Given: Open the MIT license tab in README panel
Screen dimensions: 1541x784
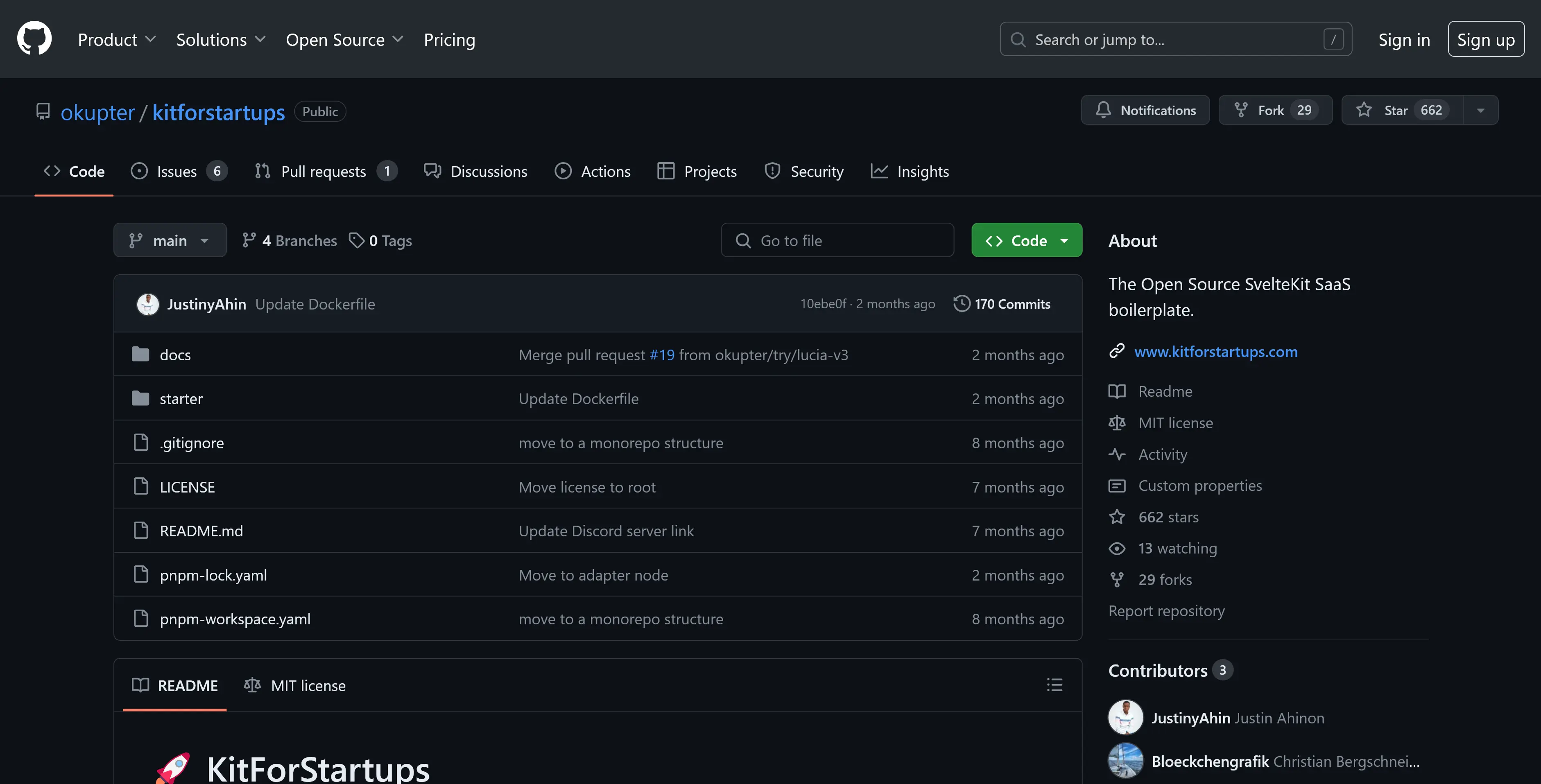Looking at the screenshot, I should click(295, 685).
